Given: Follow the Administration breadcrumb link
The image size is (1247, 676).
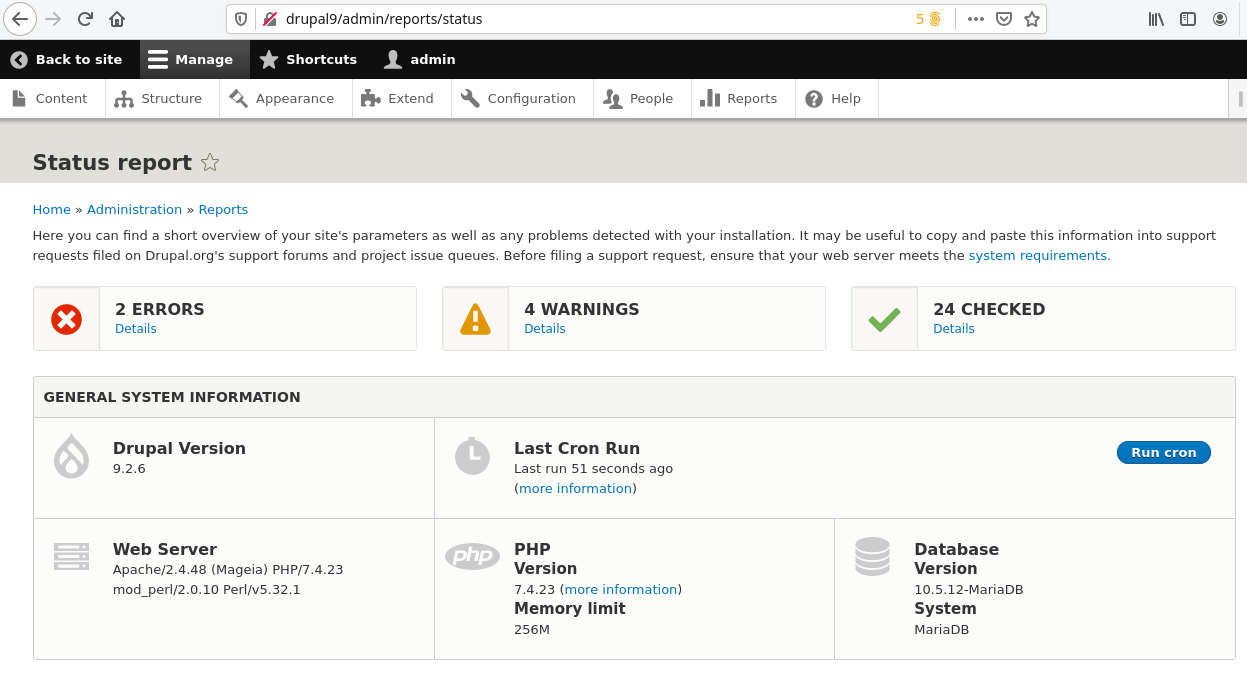Looking at the screenshot, I should pyautogui.click(x=134, y=209).
